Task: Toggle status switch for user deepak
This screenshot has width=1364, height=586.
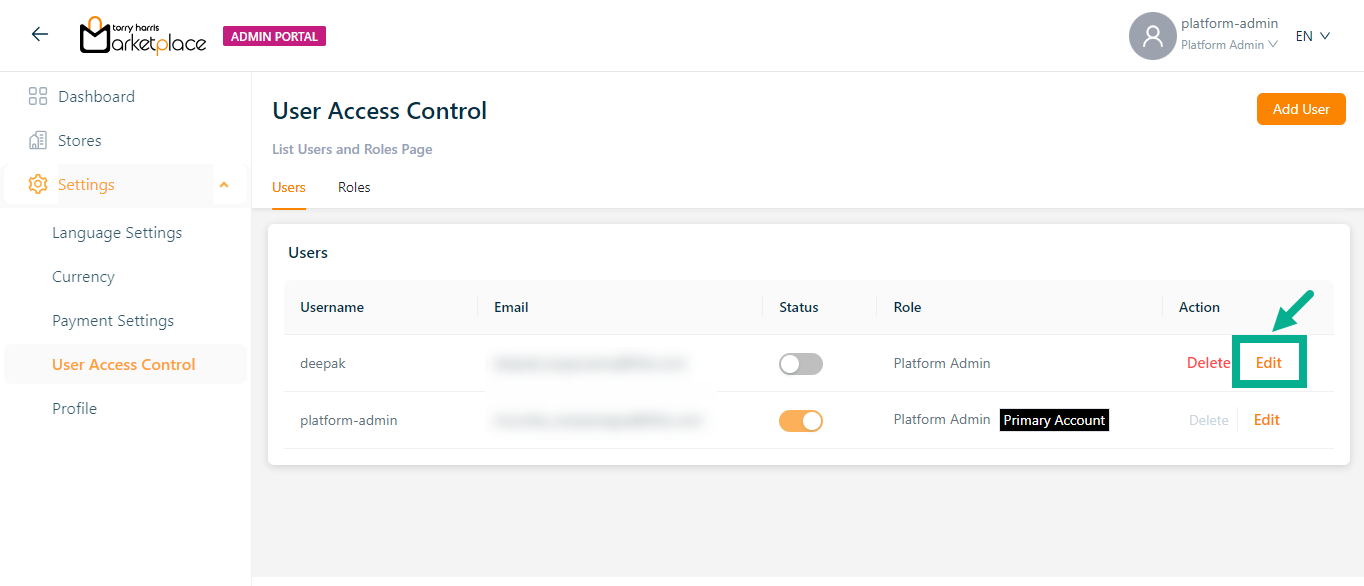Action: 801,364
